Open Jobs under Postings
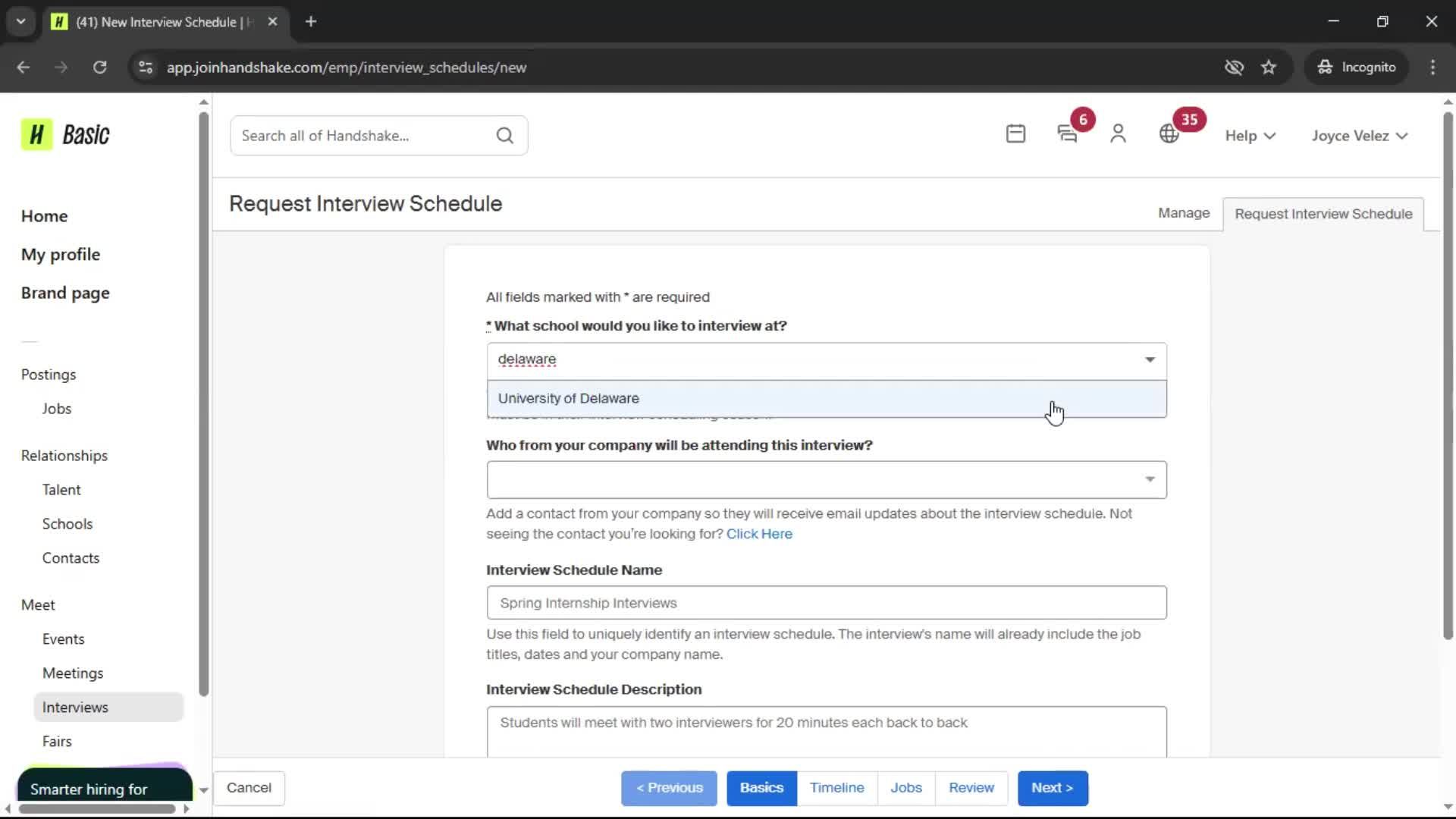The height and width of the screenshot is (819, 1456). tap(57, 409)
